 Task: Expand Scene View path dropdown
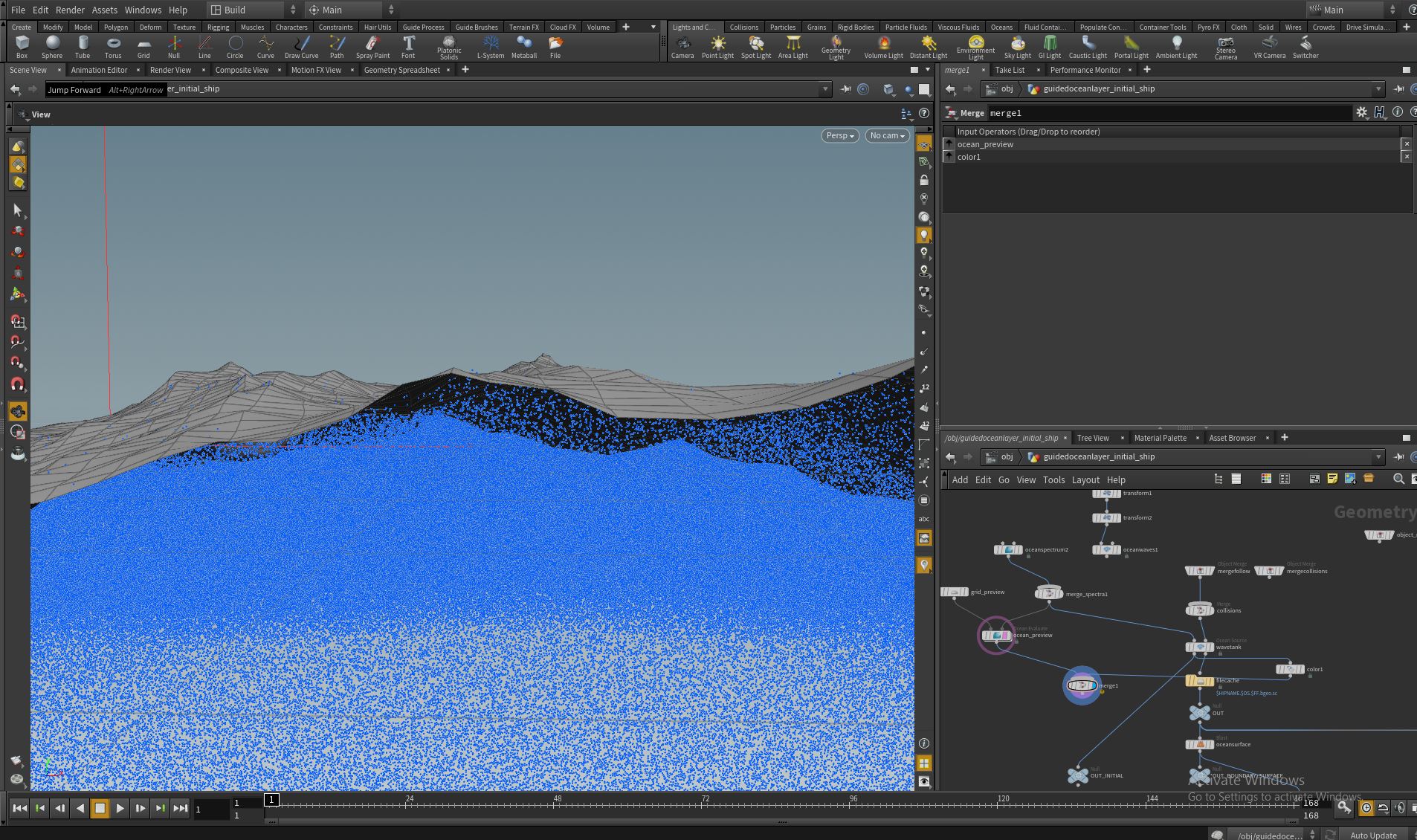(825, 89)
